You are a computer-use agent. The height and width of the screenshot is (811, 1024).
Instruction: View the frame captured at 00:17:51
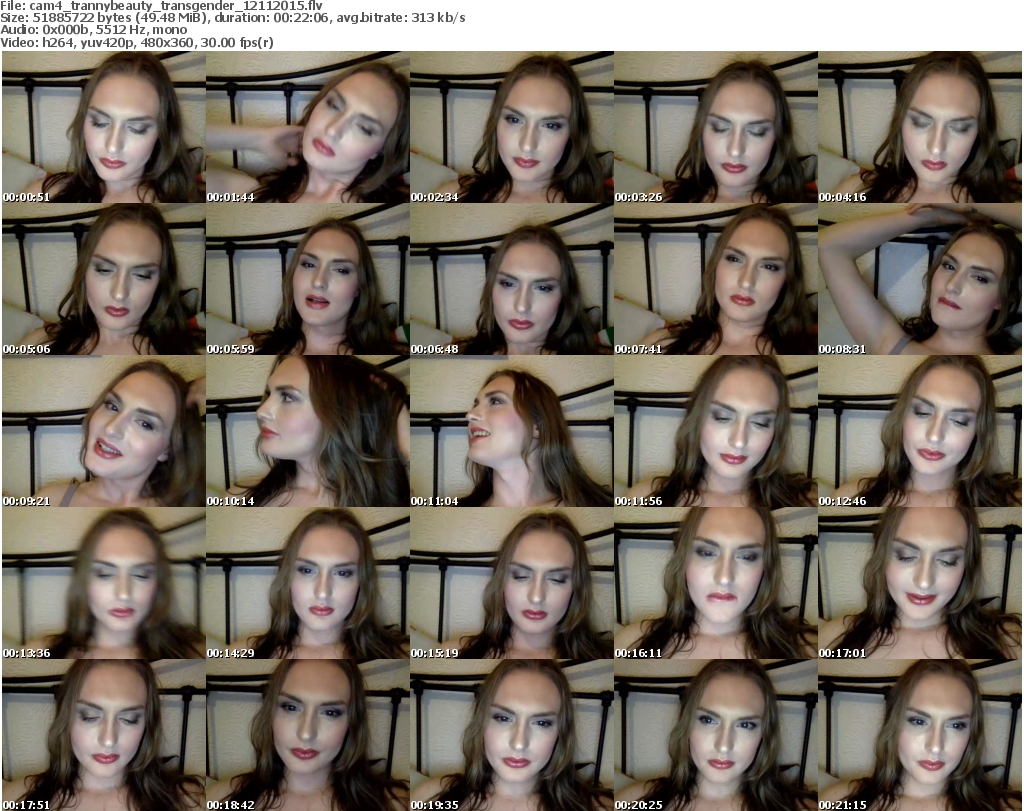coord(104,735)
